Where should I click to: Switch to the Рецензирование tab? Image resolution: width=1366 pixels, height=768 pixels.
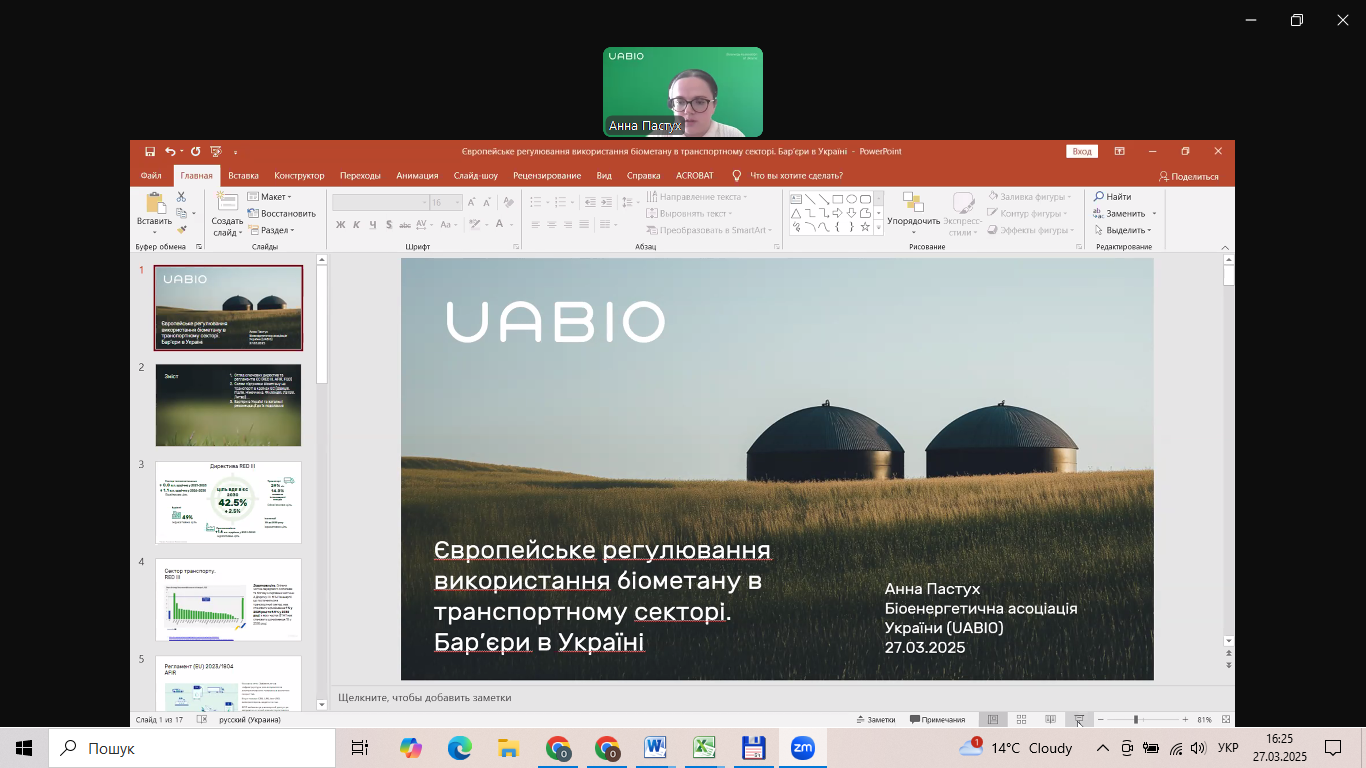(547, 175)
